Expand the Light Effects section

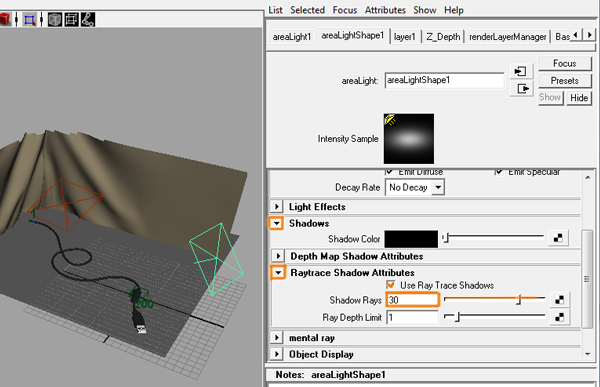coord(277,207)
